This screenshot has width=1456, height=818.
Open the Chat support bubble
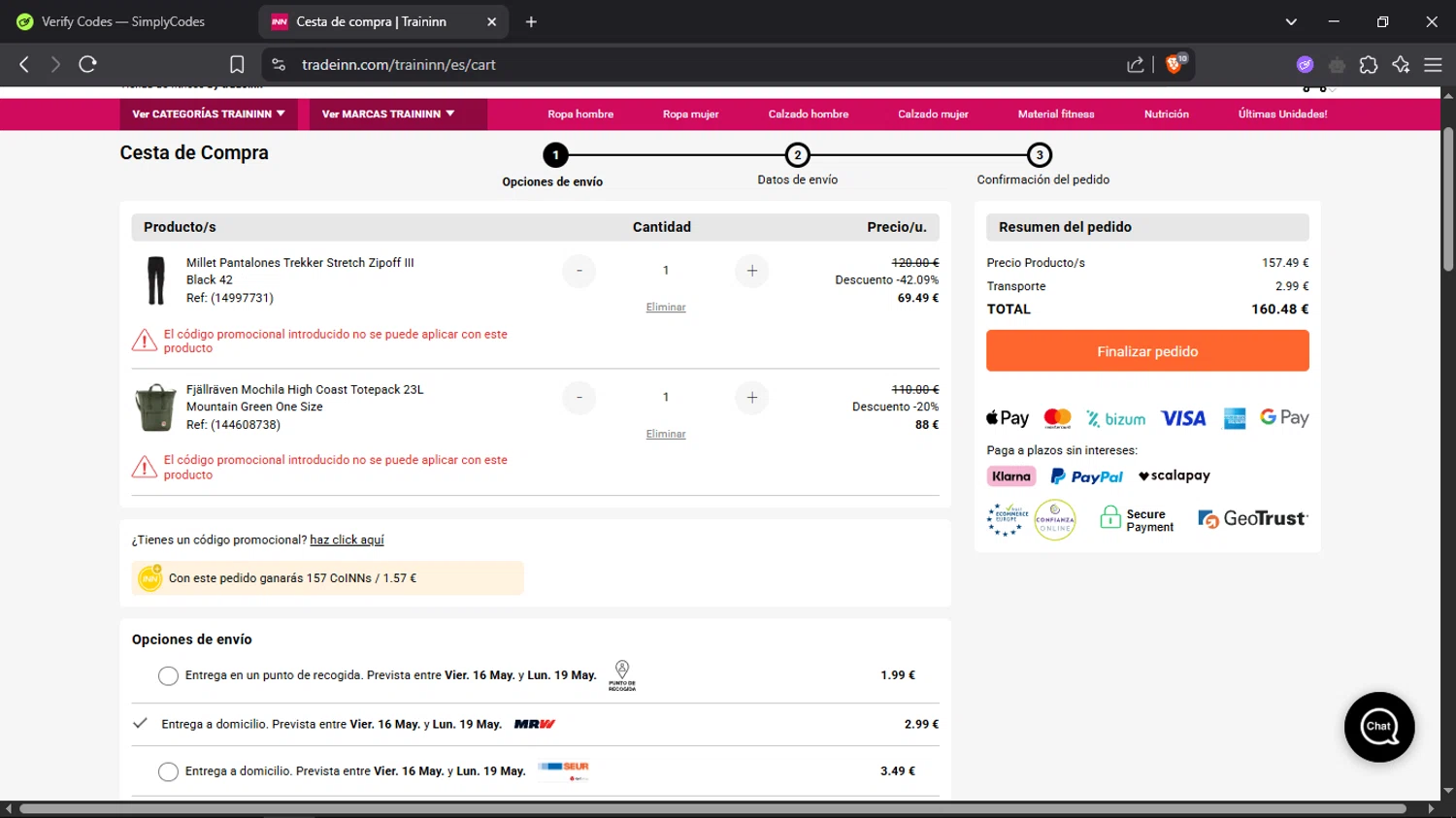pos(1379,727)
